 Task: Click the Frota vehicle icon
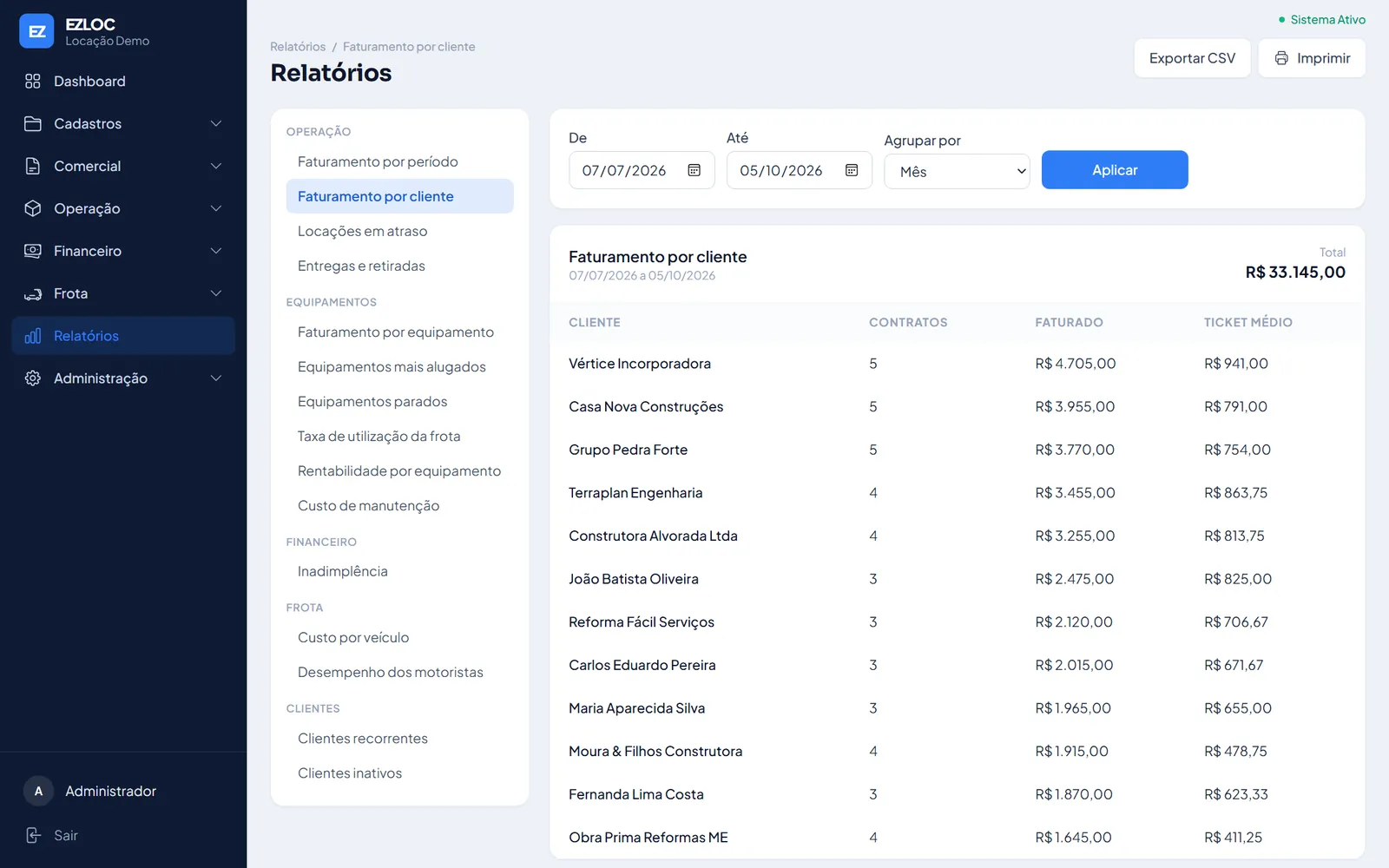[x=33, y=293]
